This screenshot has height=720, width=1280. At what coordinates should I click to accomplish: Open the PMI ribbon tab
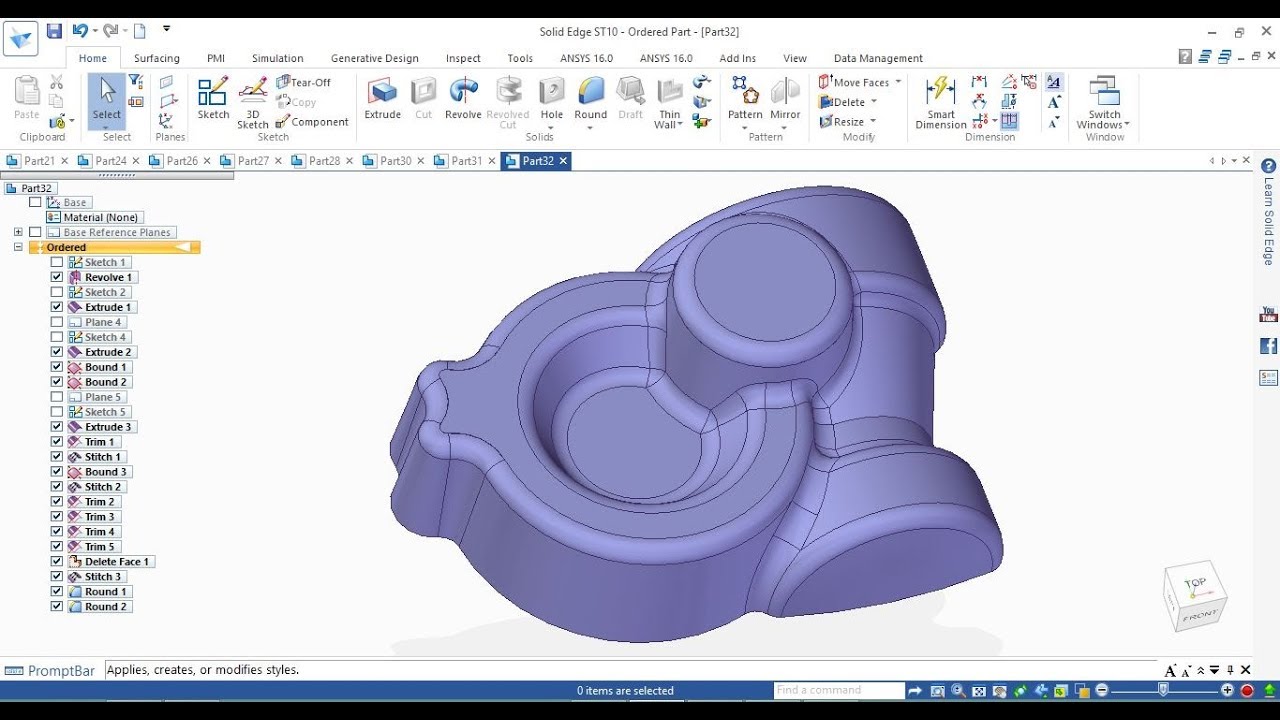pyautogui.click(x=216, y=58)
